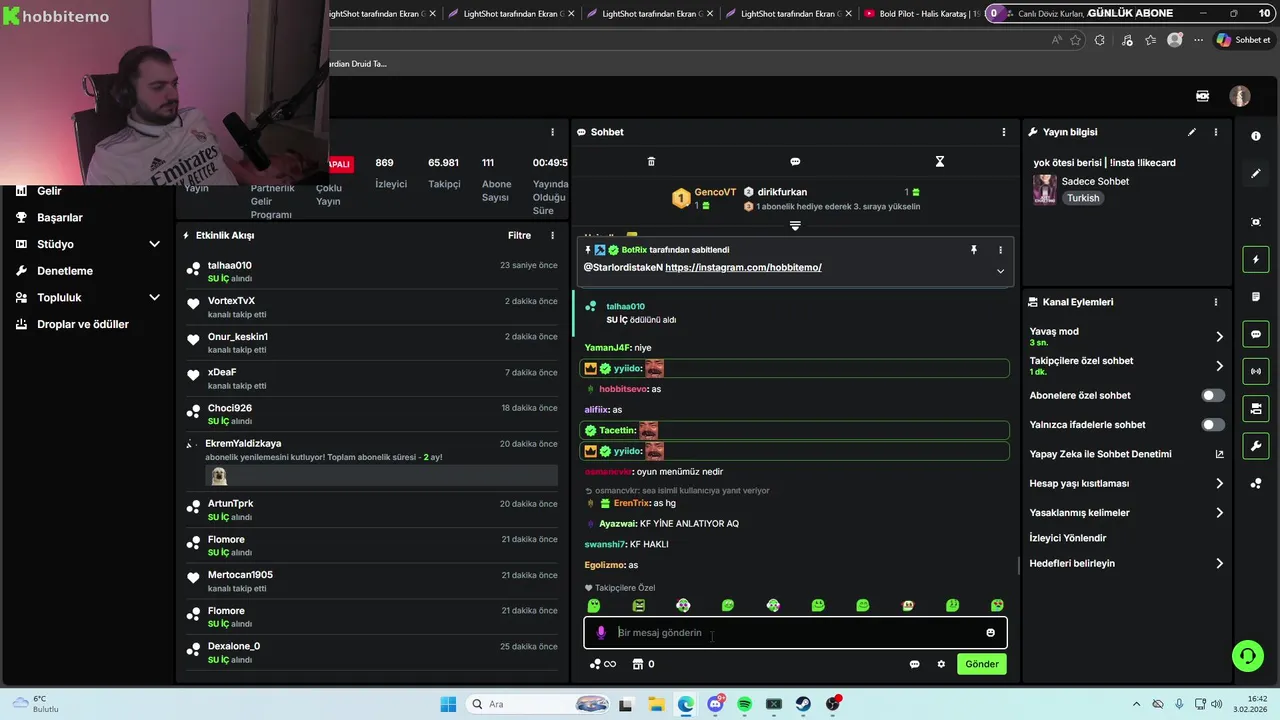Open the green headset support button

point(1247,656)
